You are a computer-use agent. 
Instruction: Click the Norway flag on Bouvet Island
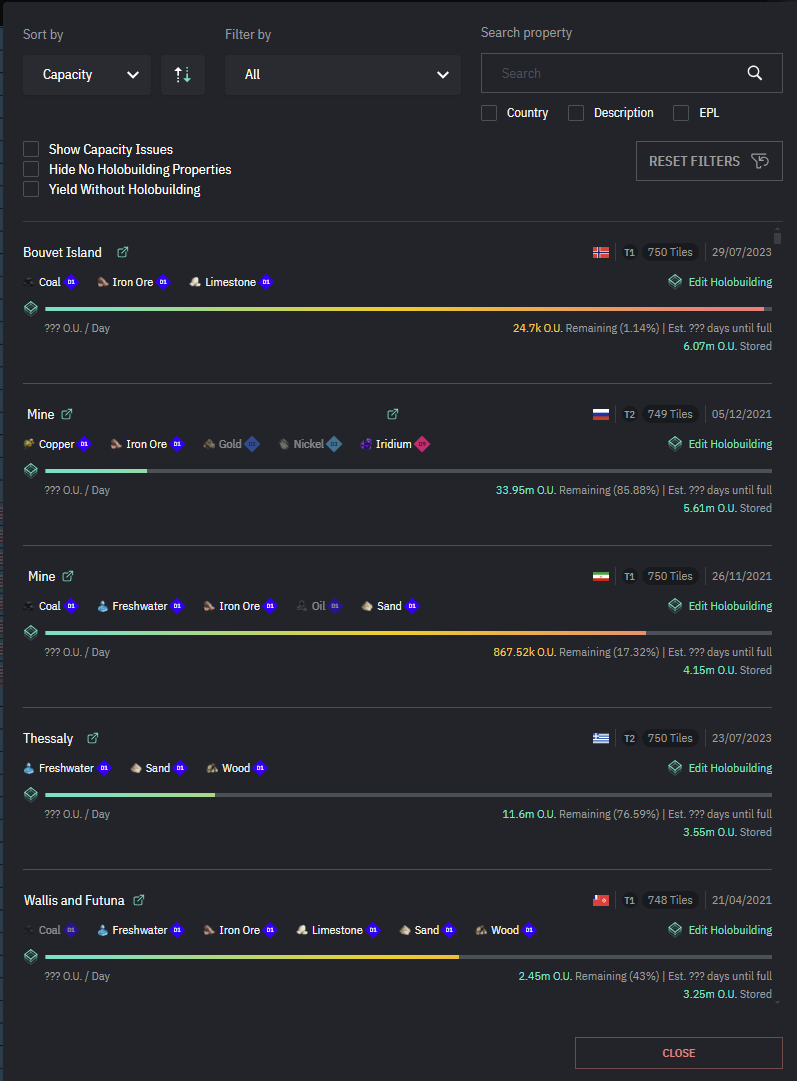click(x=601, y=252)
